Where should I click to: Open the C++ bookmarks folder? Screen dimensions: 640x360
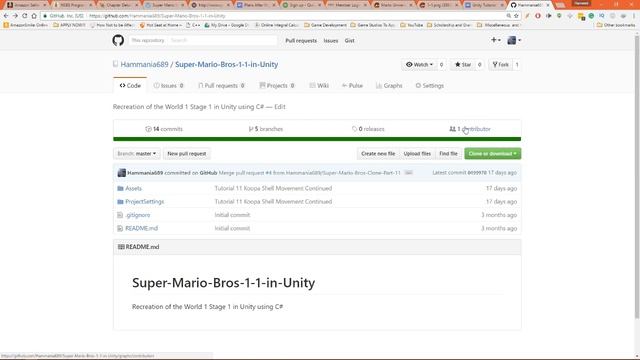coord(193,25)
